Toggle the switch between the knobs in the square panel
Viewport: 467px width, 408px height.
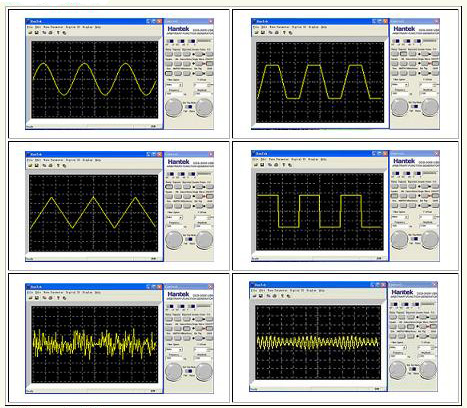click(415, 238)
